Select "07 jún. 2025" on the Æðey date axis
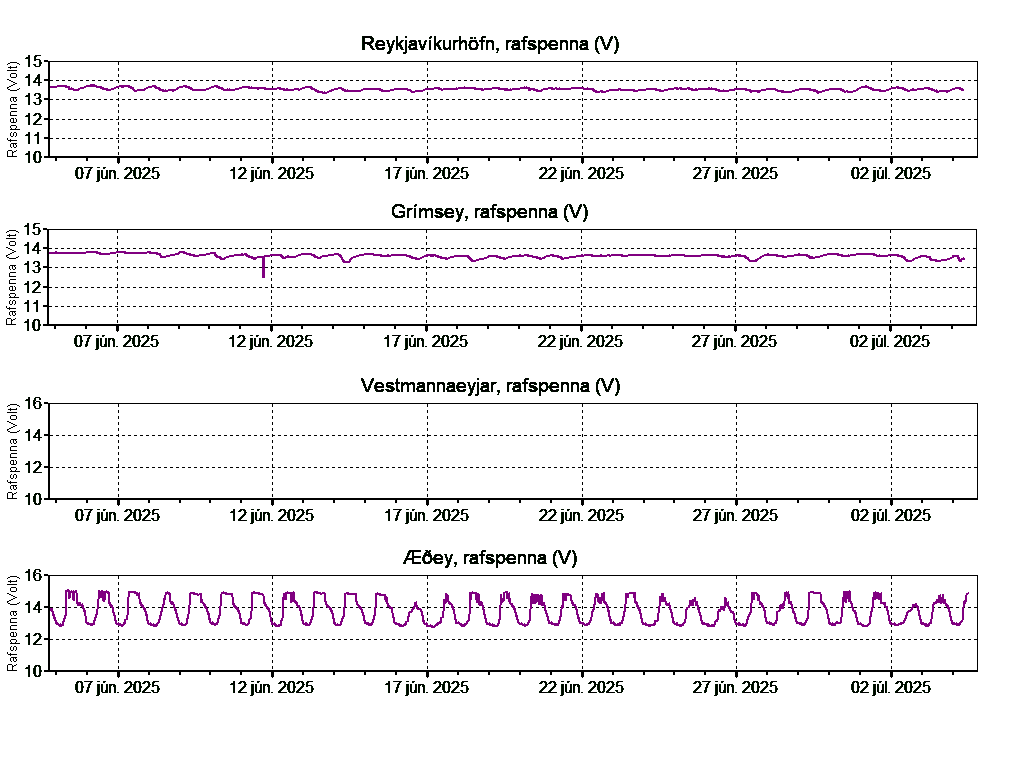The width and height of the screenshot is (1024, 768). click(117, 688)
